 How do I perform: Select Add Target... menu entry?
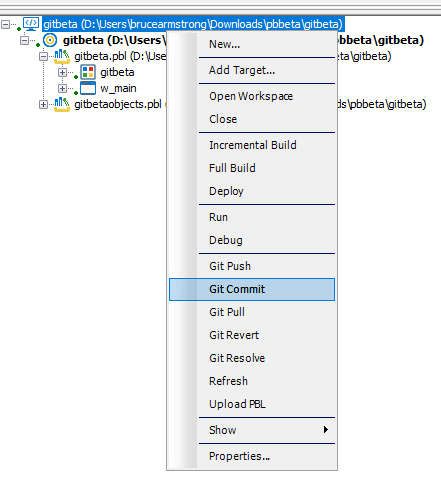point(252,70)
